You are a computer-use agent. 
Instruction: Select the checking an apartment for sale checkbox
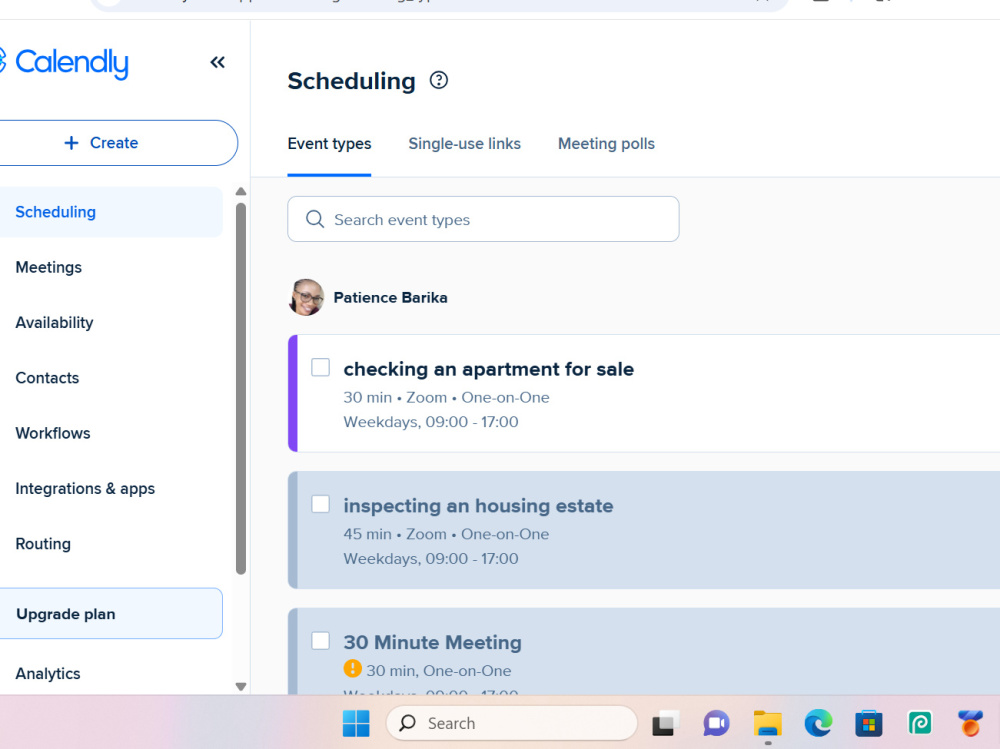point(320,367)
